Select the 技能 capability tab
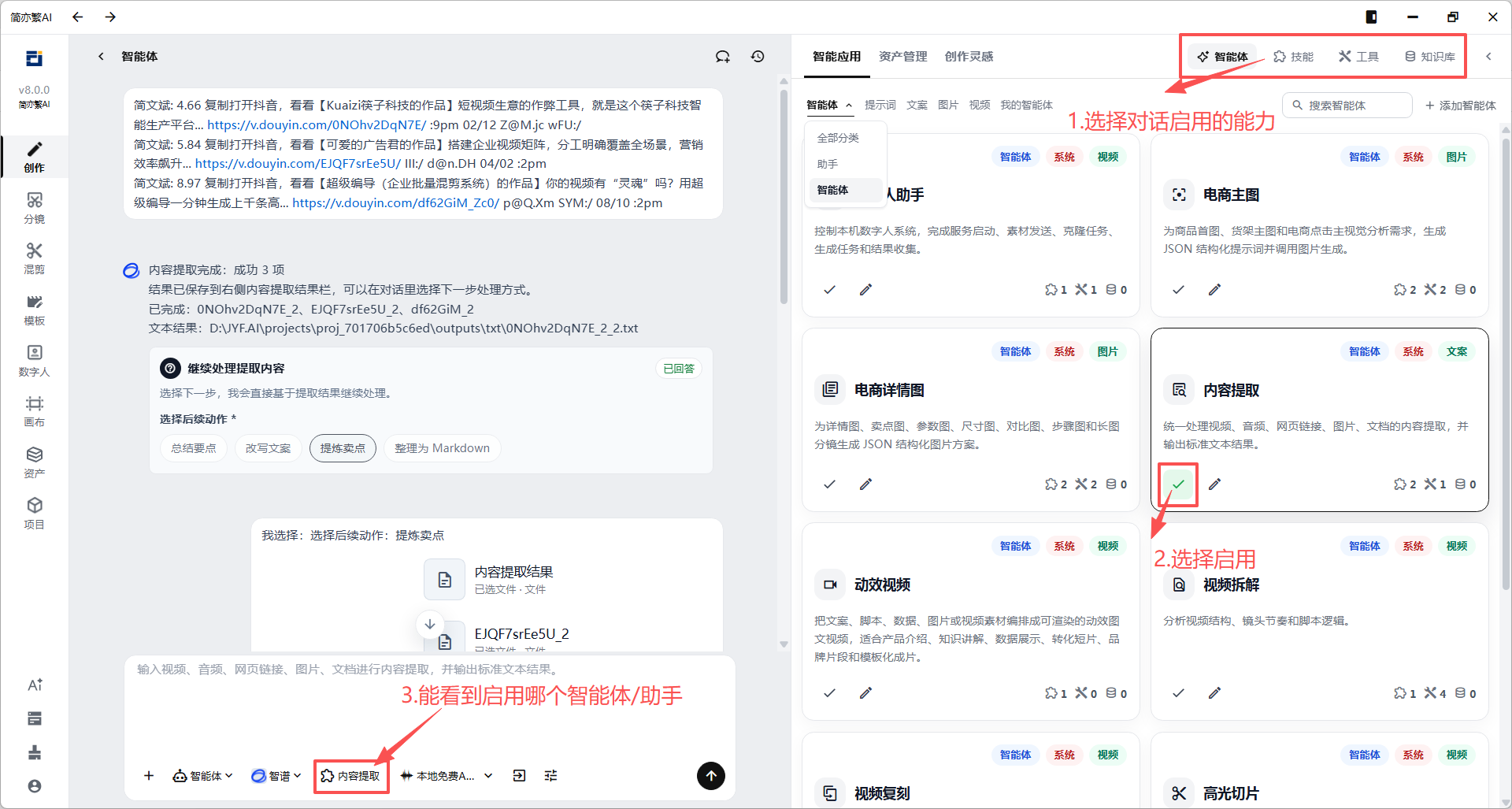 pos(1294,57)
